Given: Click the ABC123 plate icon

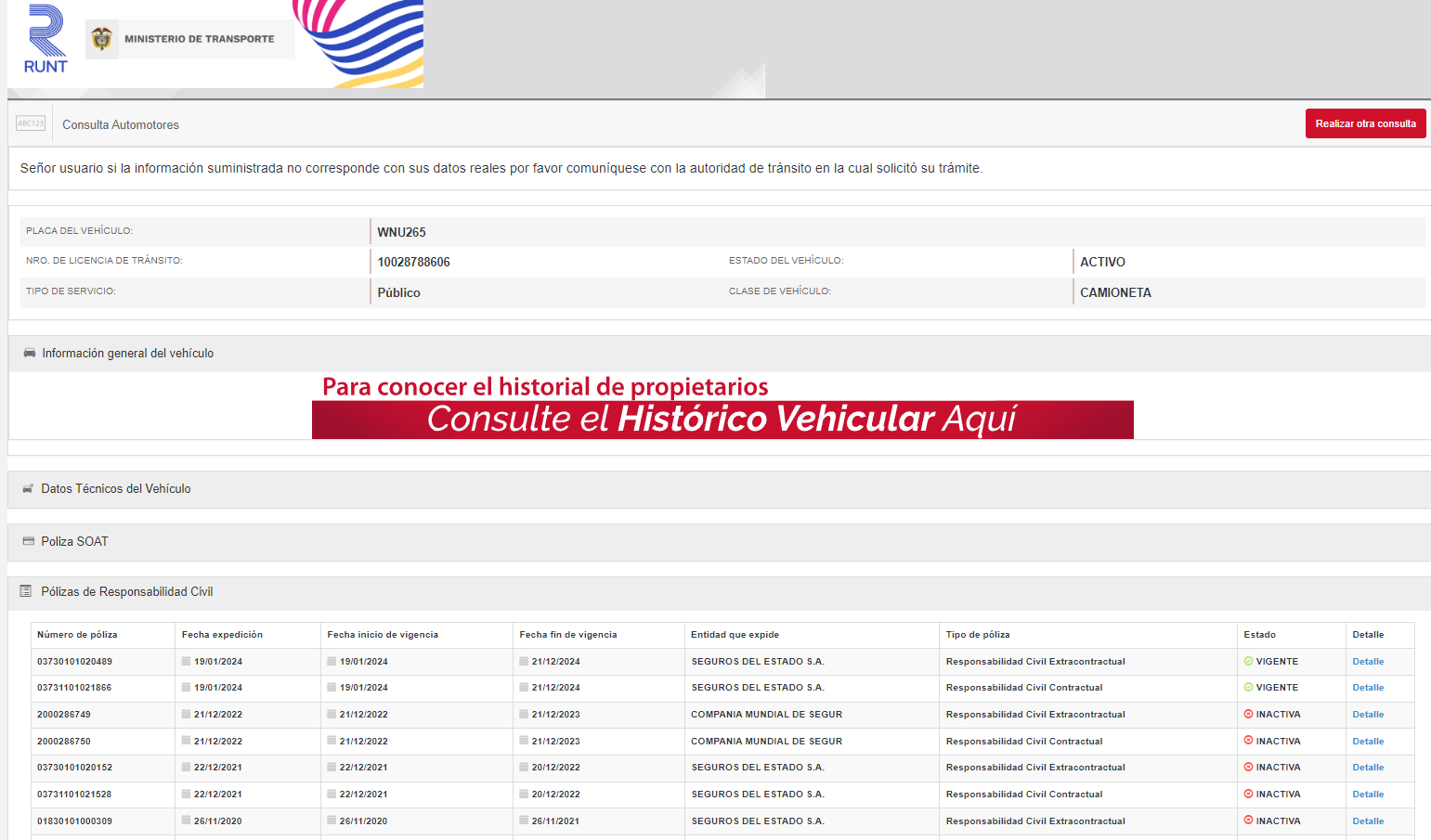Looking at the screenshot, I should tap(31, 123).
